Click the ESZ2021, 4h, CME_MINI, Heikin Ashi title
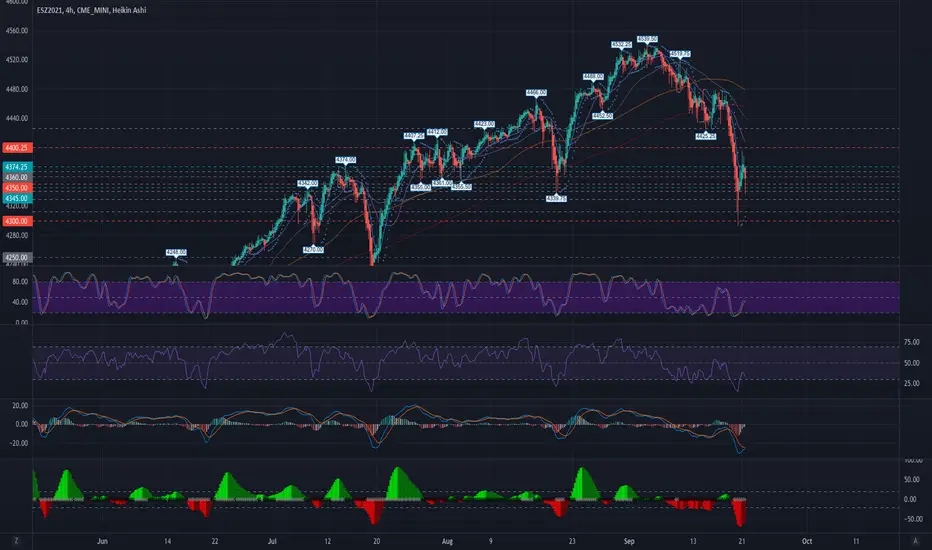Screen dimensions: 932x550 tap(92, 10)
